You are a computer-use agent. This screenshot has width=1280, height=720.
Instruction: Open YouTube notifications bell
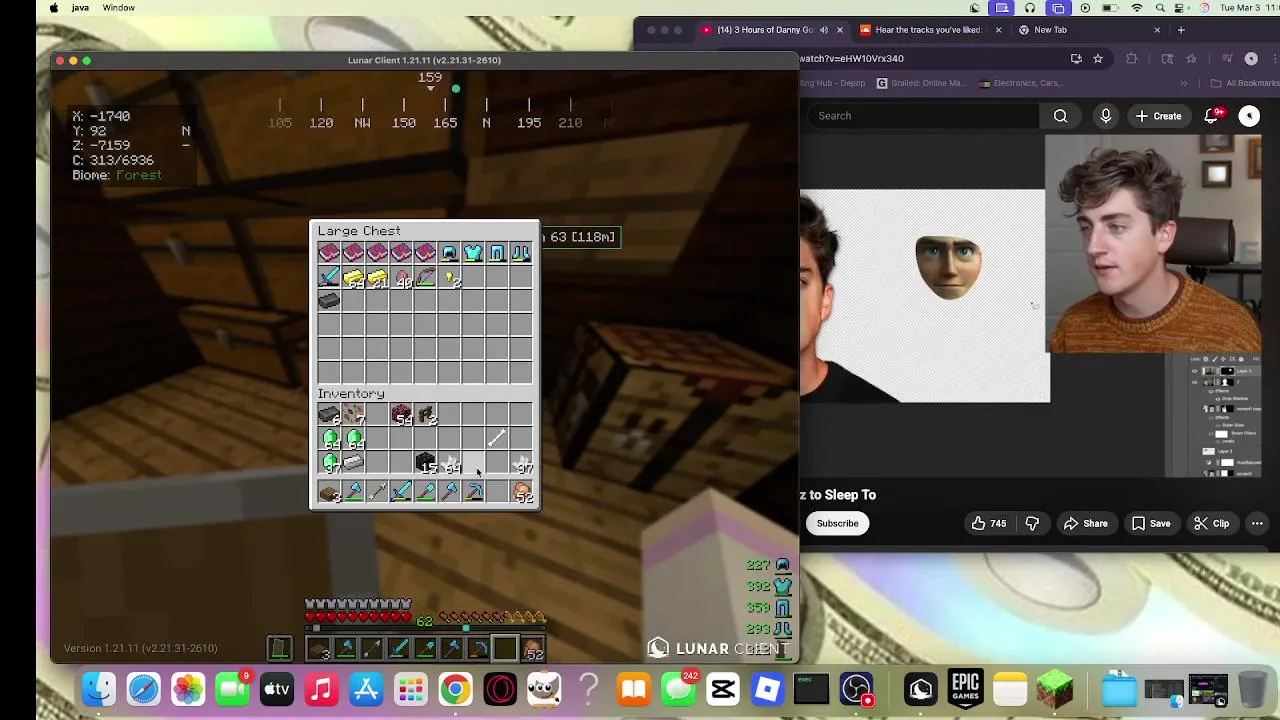tap(1212, 116)
